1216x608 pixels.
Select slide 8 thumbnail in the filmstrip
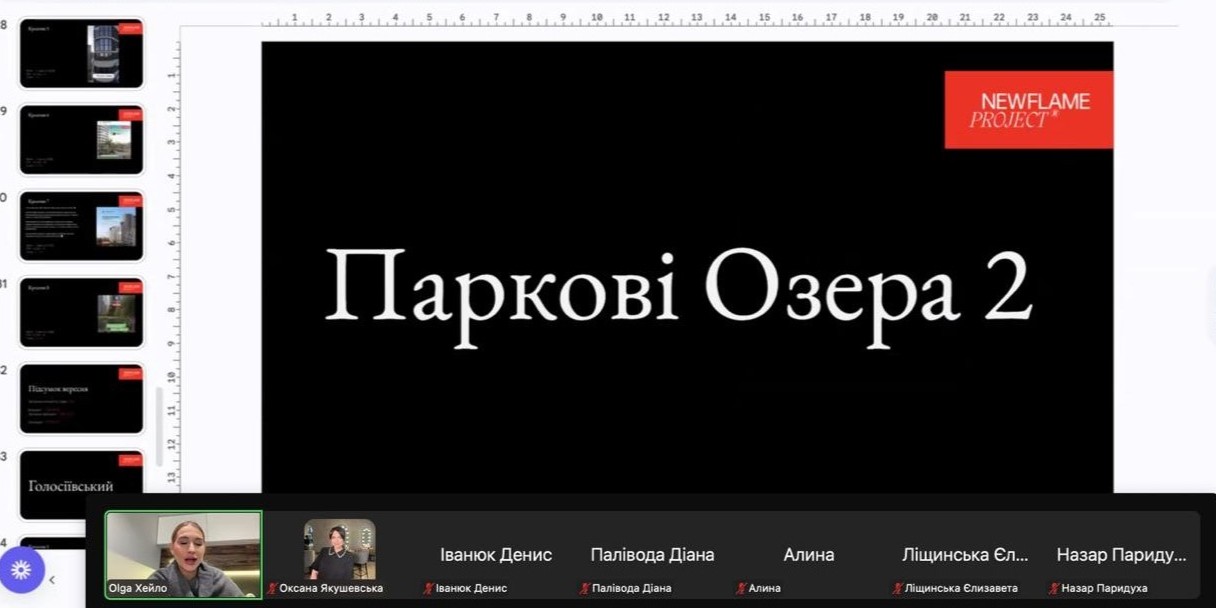(82, 53)
